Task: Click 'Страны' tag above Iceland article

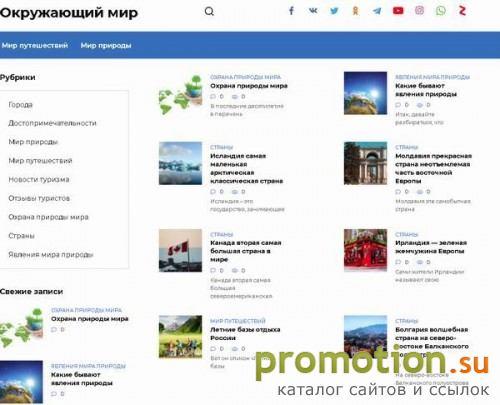Action: click(221, 147)
